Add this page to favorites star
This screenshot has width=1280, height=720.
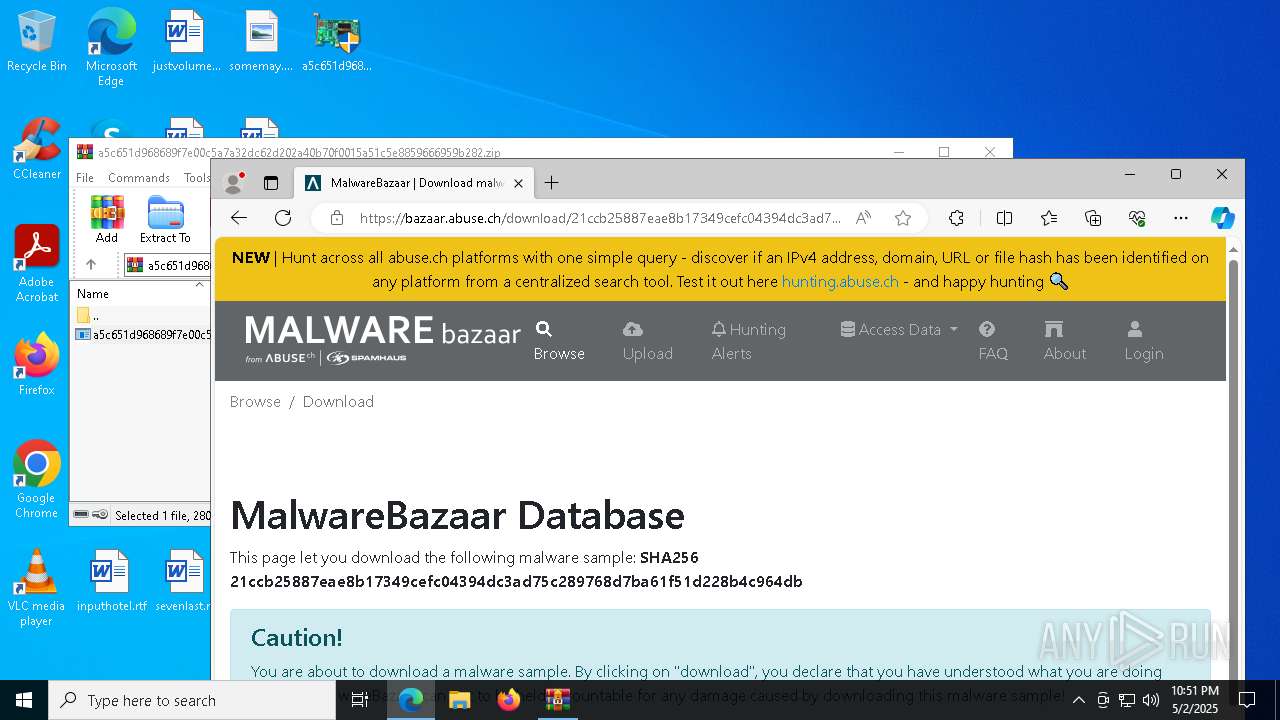[x=903, y=218]
